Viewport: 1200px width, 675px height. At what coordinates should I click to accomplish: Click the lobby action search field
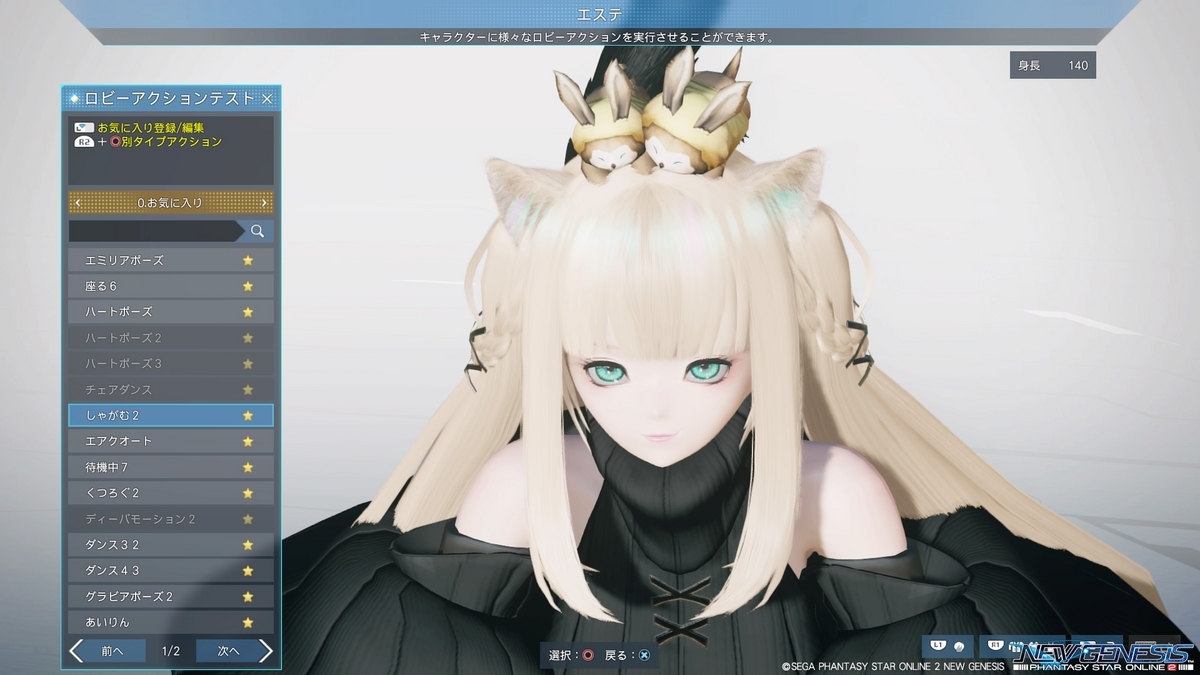(x=155, y=231)
